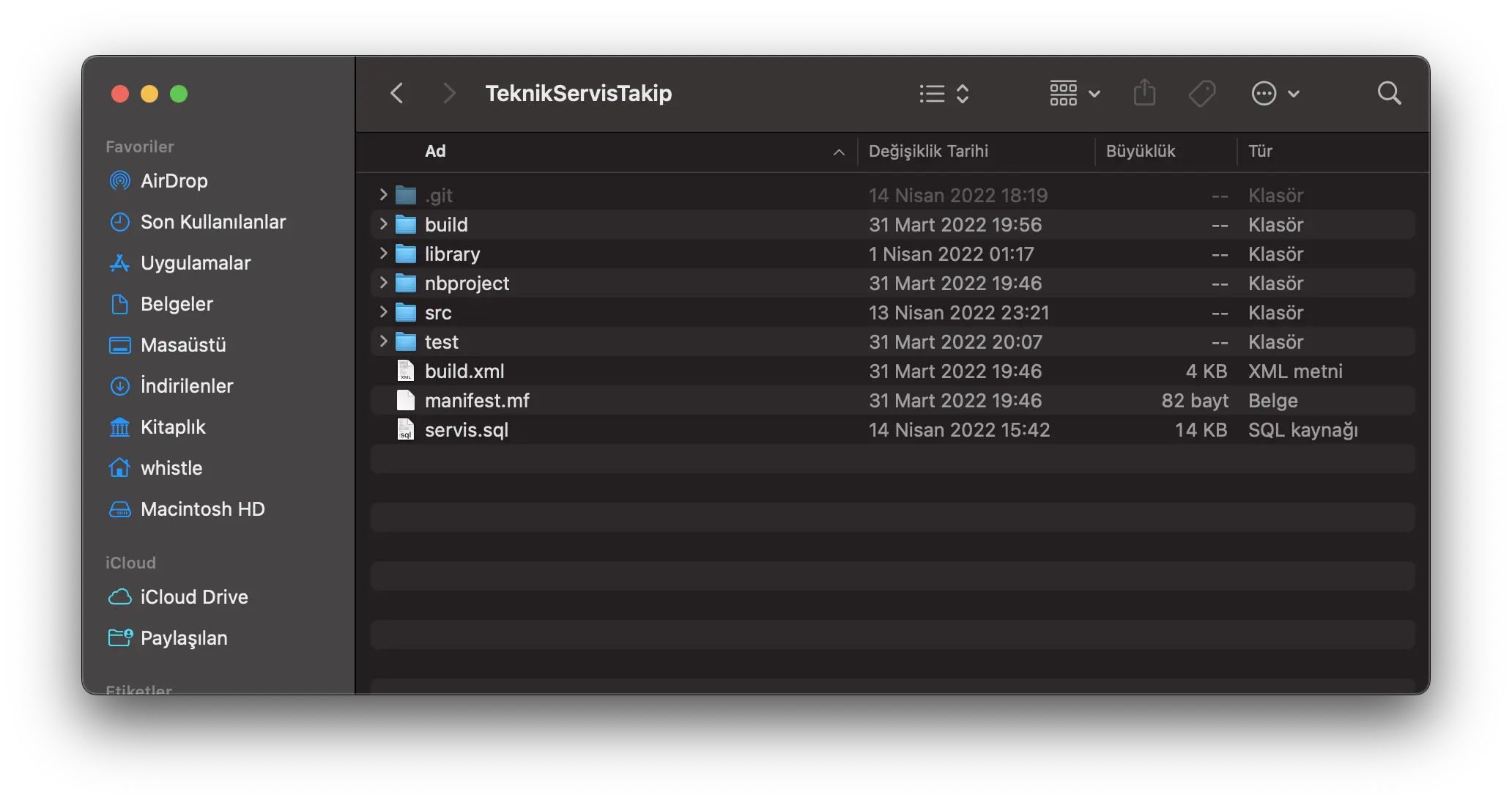Viewport: 1512px width, 803px height.
Task: Sort by the Tür column
Action: tap(1260, 151)
